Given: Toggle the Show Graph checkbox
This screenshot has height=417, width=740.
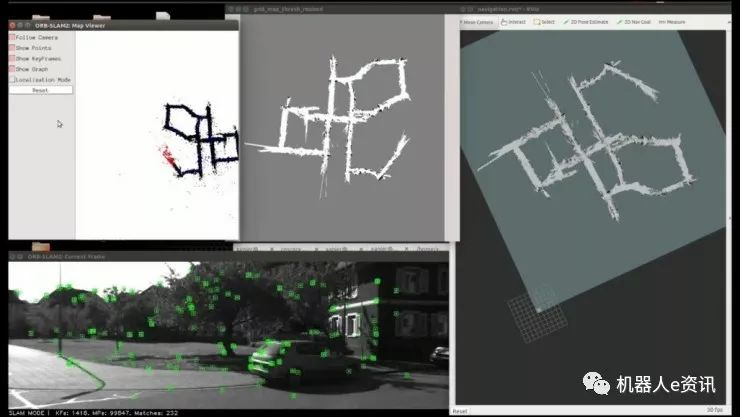Looking at the screenshot, I should click(12, 69).
